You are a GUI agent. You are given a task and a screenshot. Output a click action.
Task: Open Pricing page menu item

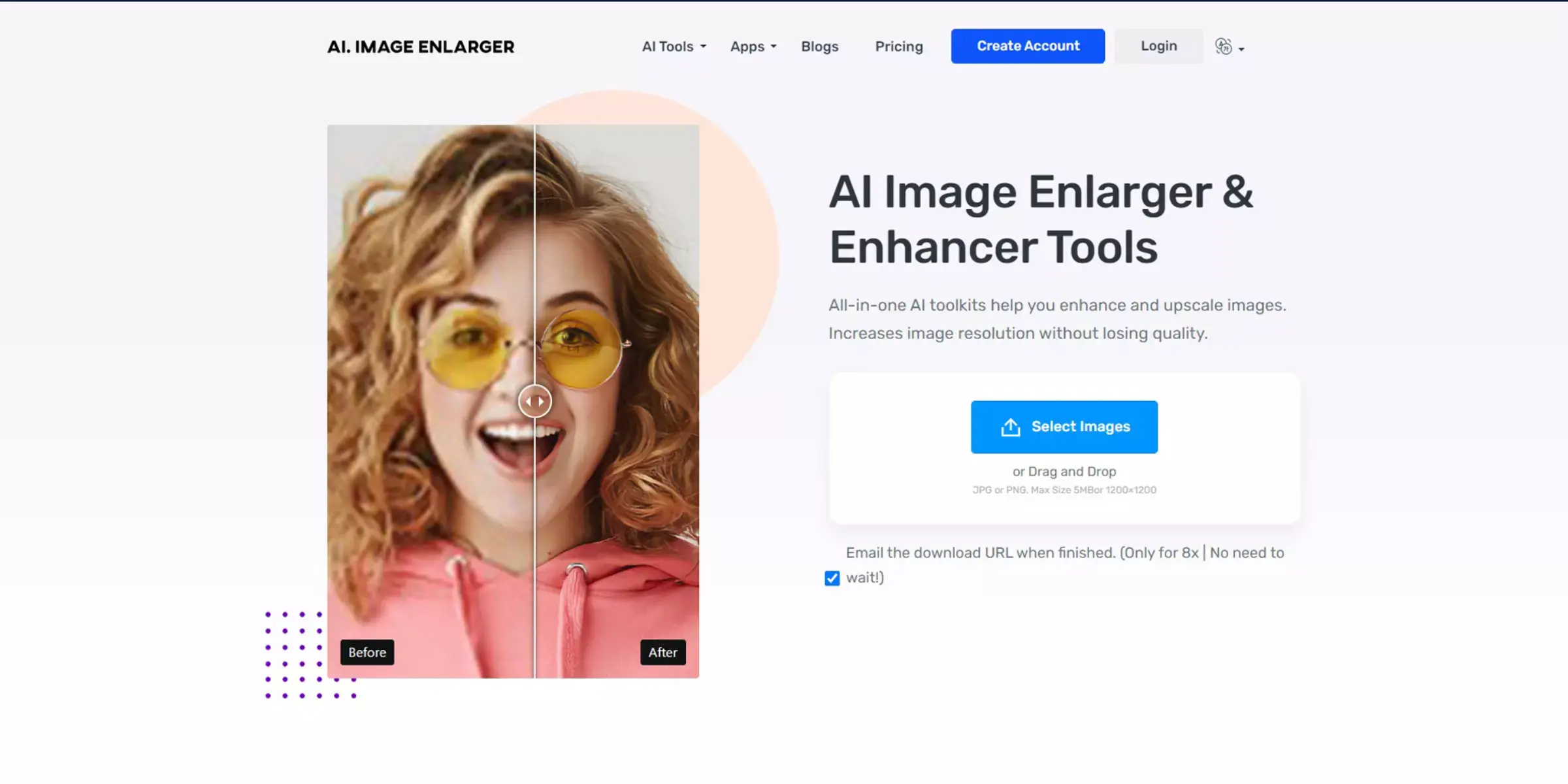(x=898, y=46)
